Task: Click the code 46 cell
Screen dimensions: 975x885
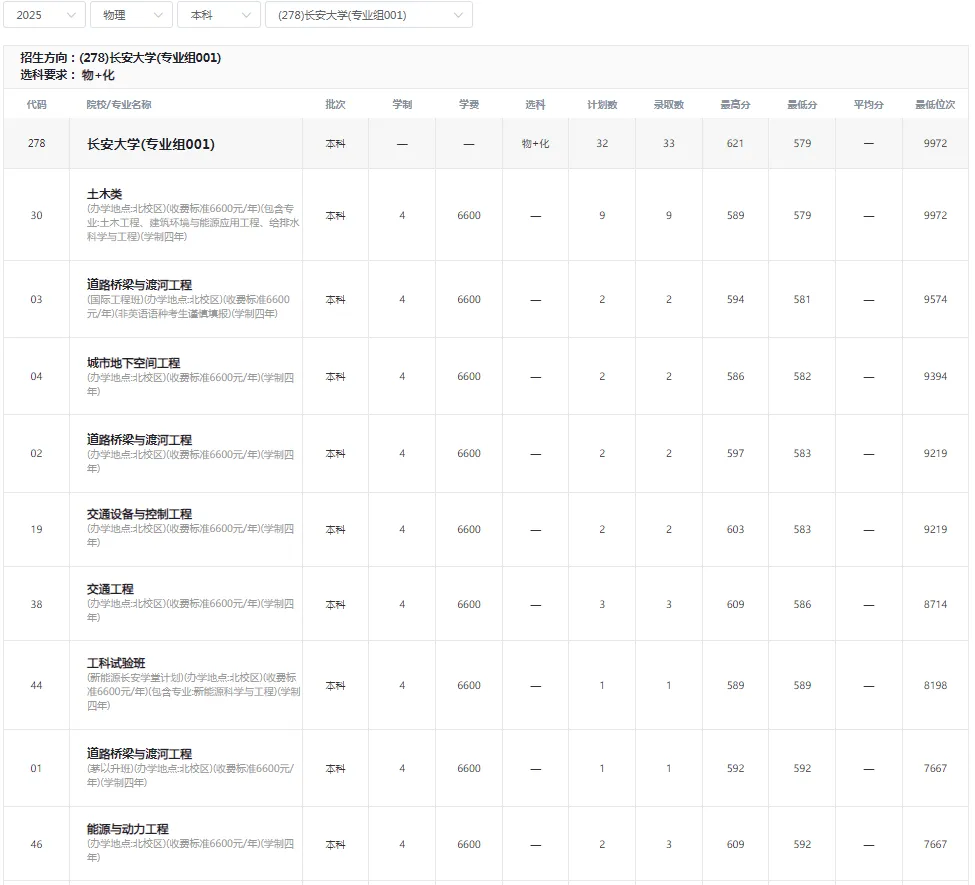Action: pyautogui.click(x=37, y=845)
